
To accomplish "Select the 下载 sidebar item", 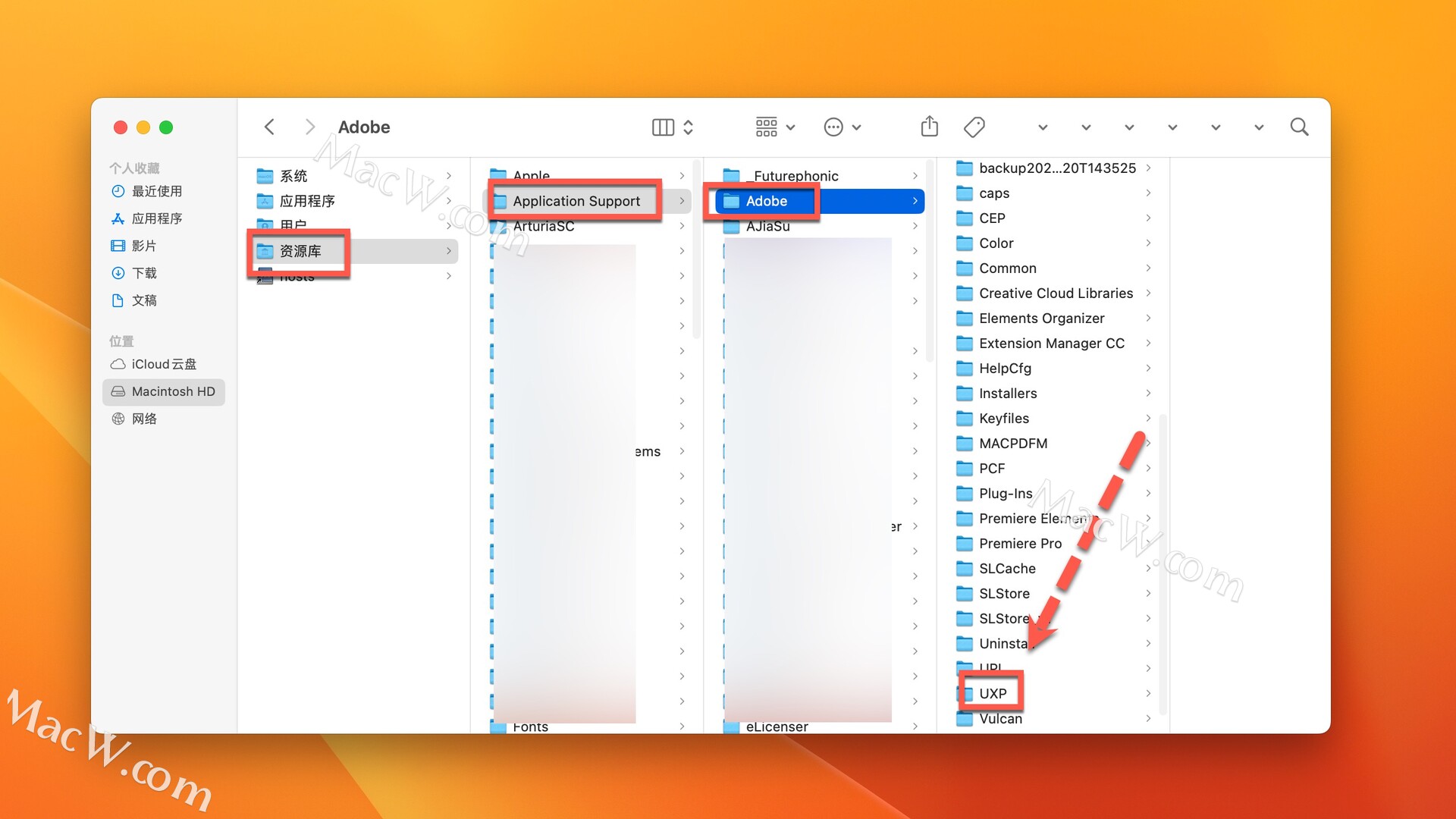I will point(144,273).
